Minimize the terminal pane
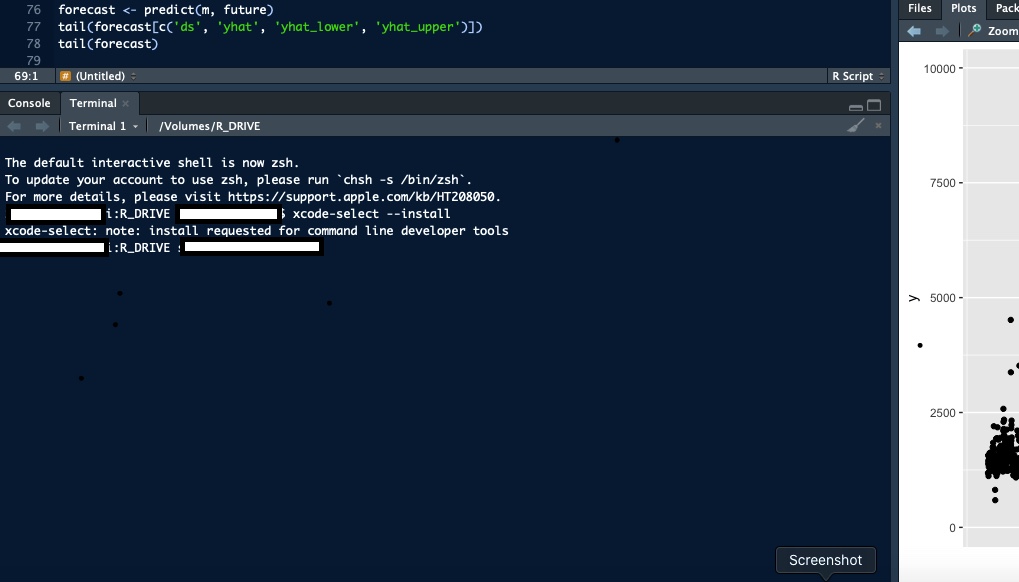Viewport: 1019px width, 582px height. click(x=856, y=107)
